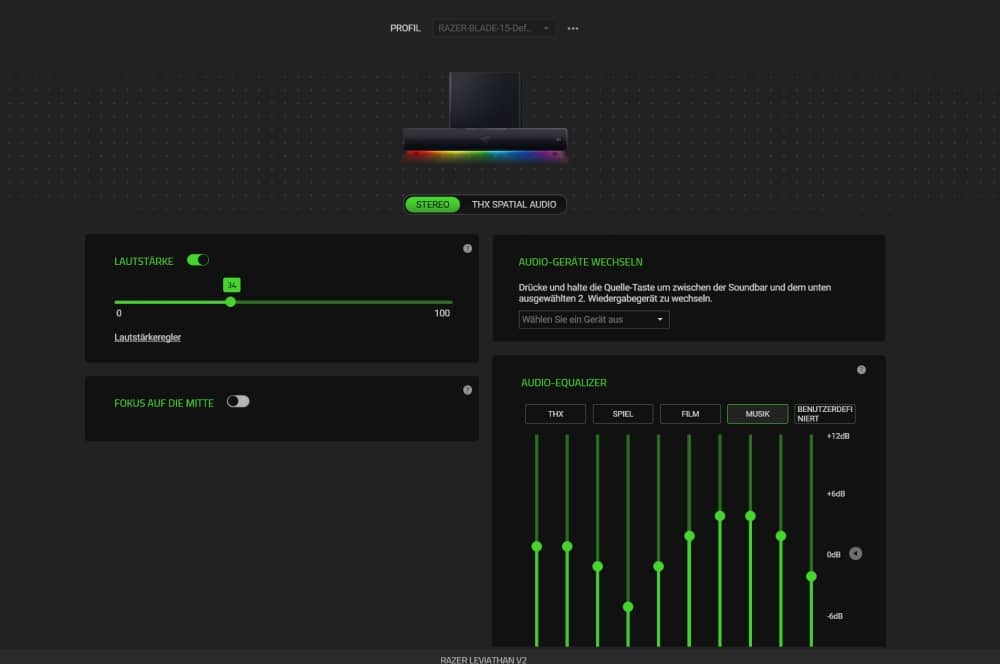Image resolution: width=1000 pixels, height=664 pixels.
Task: Enable the Fokus auf die Mitte toggle
Action: 238,401
